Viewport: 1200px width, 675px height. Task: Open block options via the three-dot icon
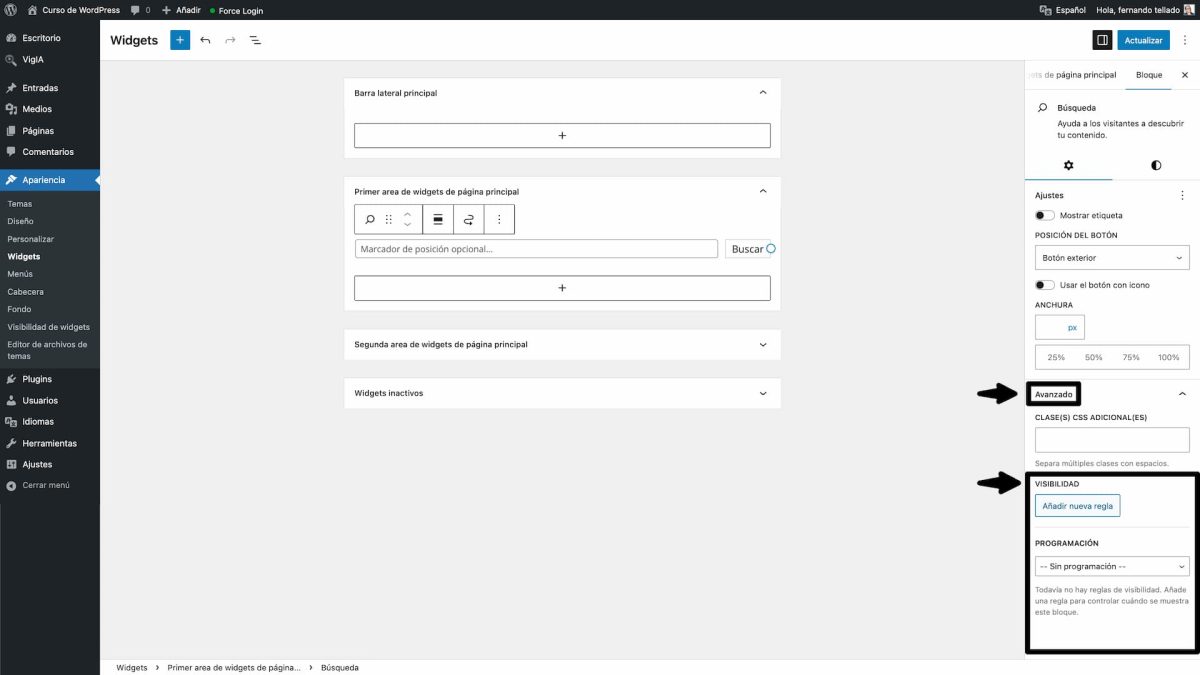click(499, 219)
